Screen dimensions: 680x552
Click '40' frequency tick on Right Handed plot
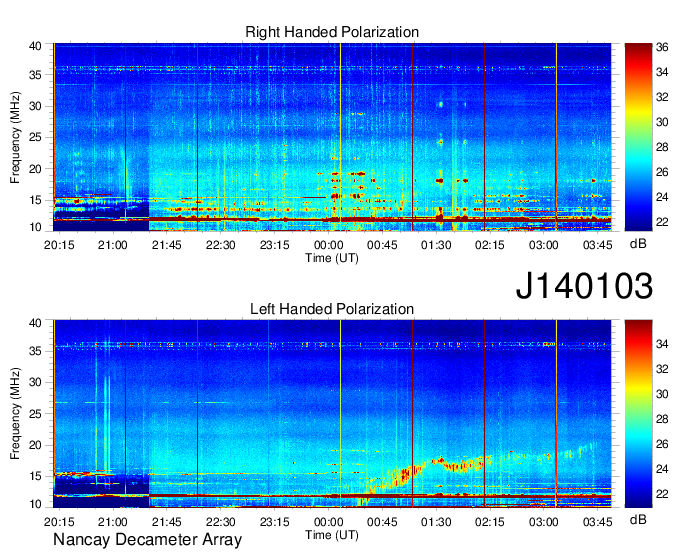[36, 46]
